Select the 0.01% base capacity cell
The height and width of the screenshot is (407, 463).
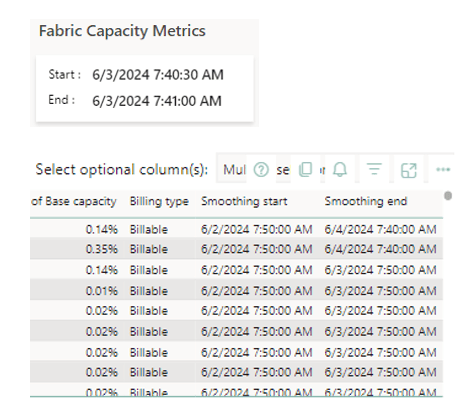tap(102, 291)
